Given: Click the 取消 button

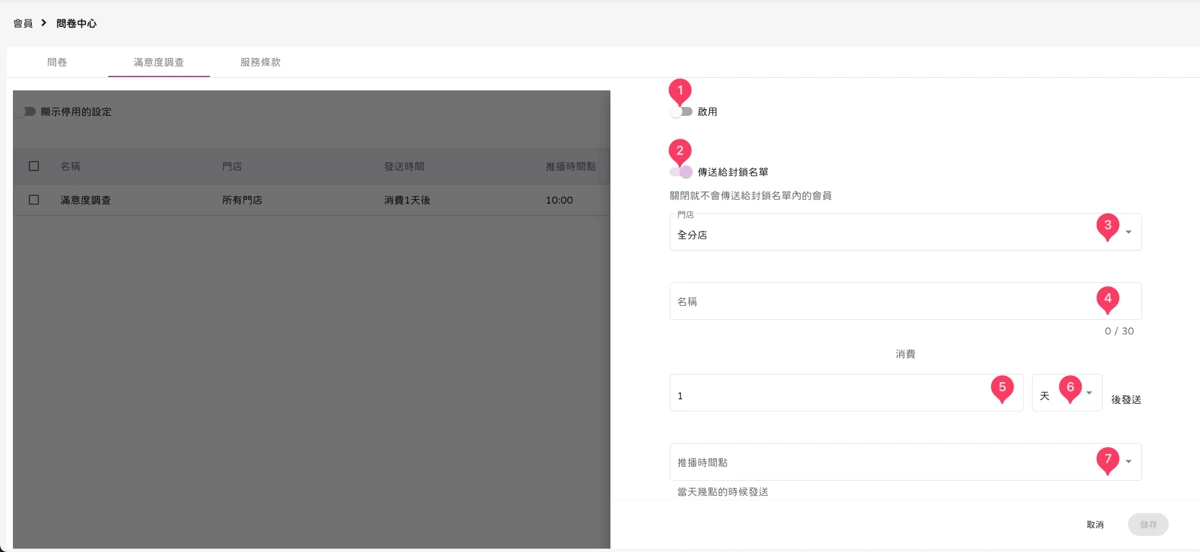Looking at the screenshot, I should [x=1095, y=525].
